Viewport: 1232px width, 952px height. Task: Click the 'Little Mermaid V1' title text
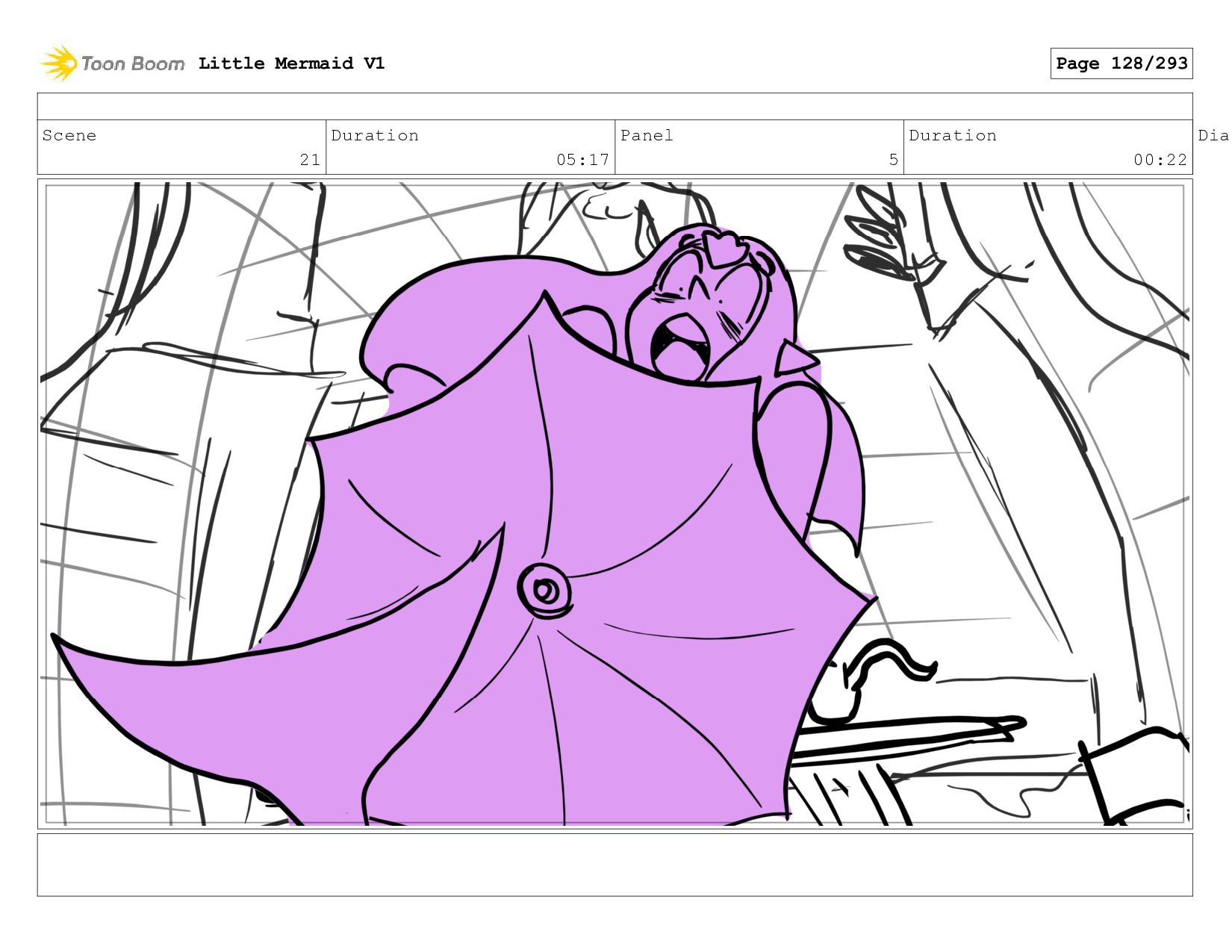(x=291, y=63)
